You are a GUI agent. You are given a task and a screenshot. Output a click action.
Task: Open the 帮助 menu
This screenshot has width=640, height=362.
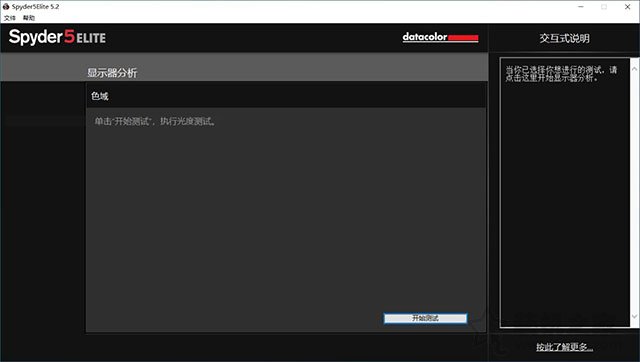[29, 18]
